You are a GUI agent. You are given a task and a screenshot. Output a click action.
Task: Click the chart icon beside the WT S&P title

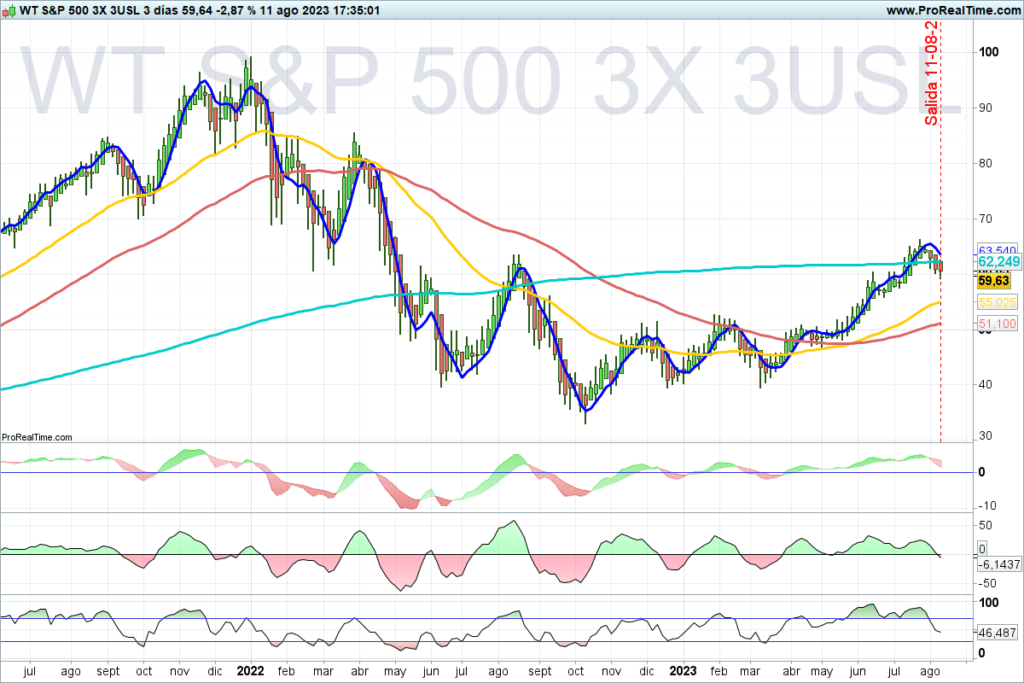tap(8, 10)
